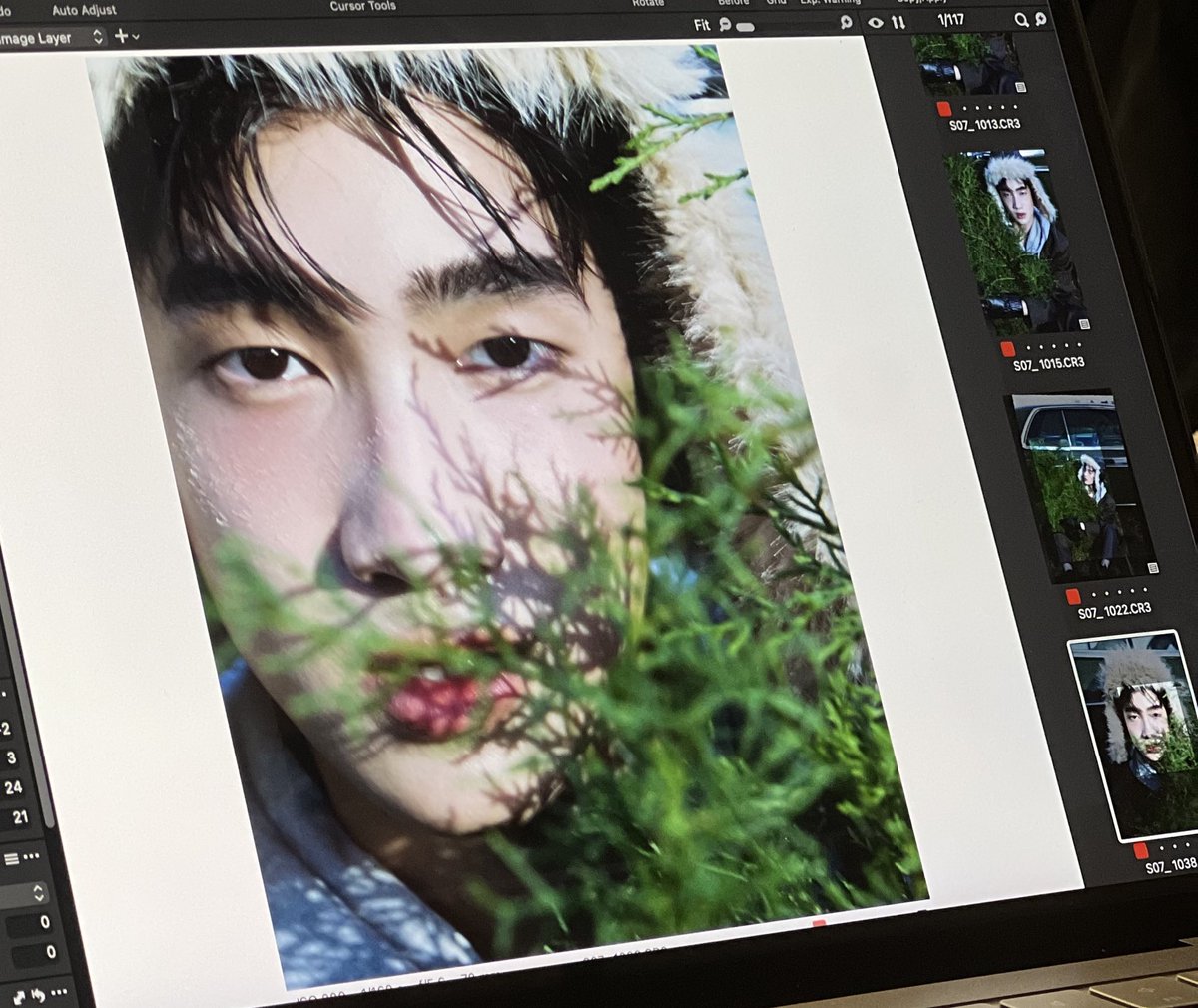Open the Image Layer selector dropdown
The image size is (1198, 1008).
click(x=52, y=38)
